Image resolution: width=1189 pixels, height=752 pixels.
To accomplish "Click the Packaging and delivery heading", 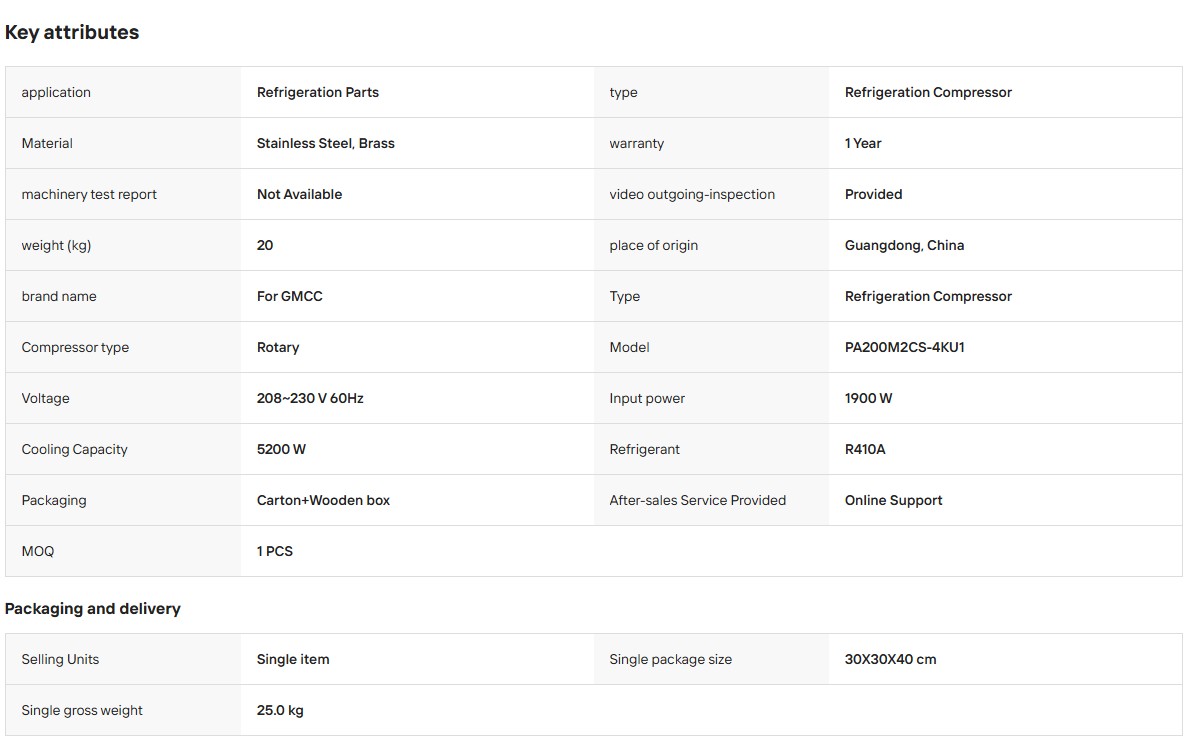I will point(93,609).
